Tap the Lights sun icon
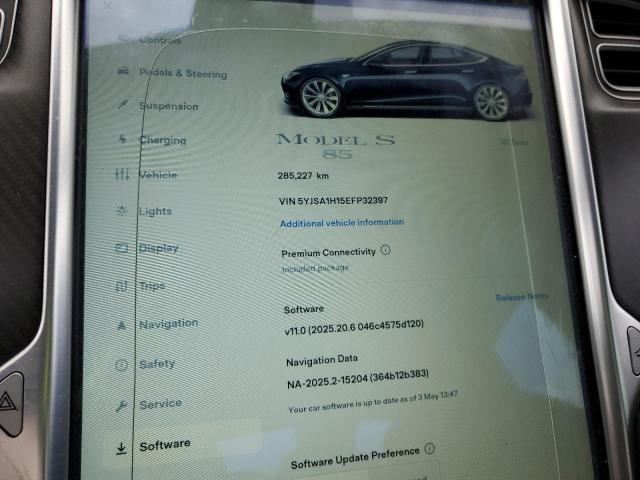 (x=122, y=211)
